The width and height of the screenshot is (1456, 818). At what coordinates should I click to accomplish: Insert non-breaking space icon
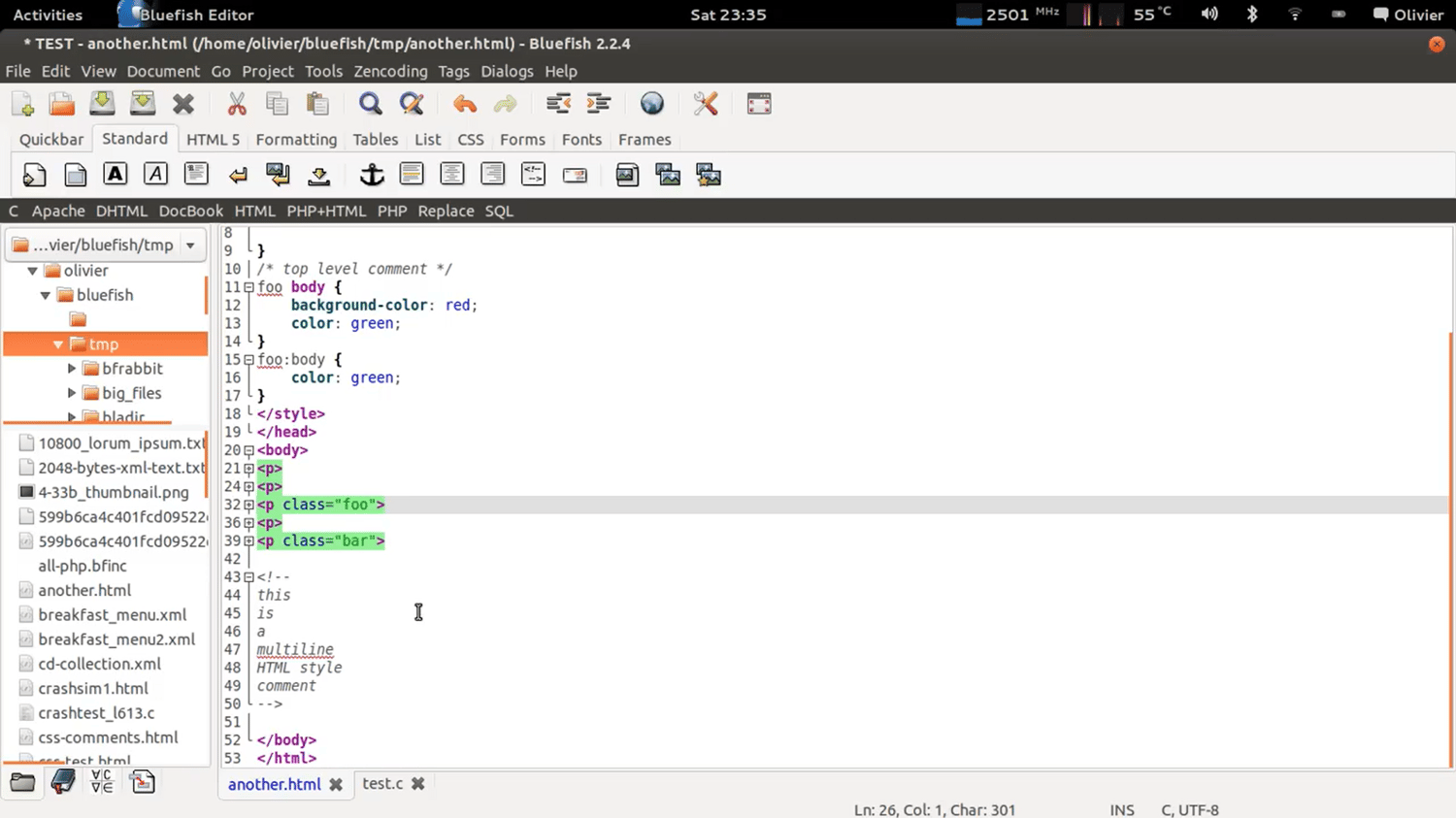click(319, 175)
